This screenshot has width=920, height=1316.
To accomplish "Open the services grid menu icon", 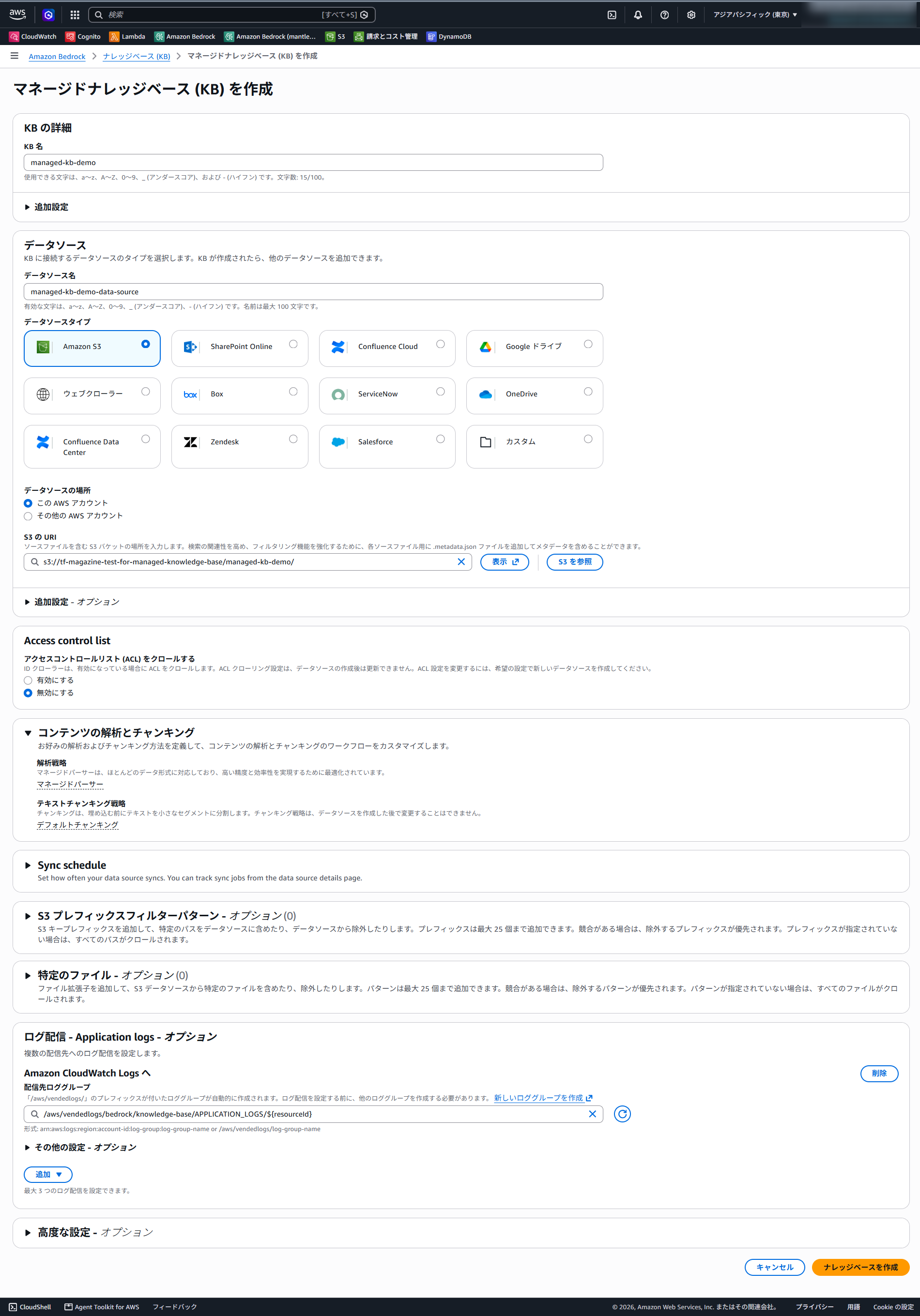I will tap(75, 15).
